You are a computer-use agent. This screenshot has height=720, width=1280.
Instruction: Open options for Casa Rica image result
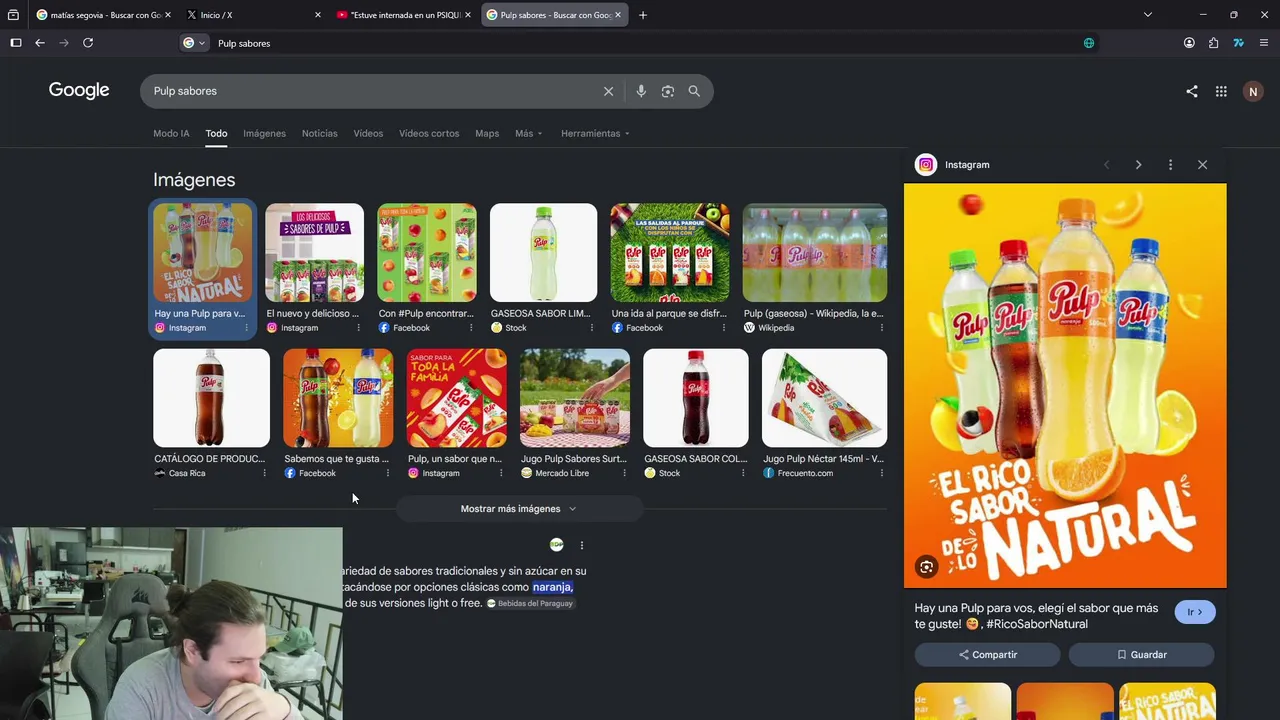coord(264,473)
